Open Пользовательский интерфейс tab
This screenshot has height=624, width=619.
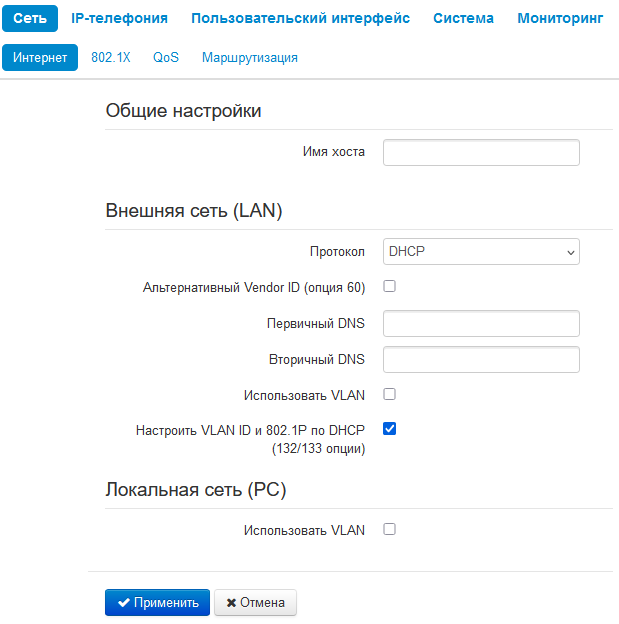point(300,18)
